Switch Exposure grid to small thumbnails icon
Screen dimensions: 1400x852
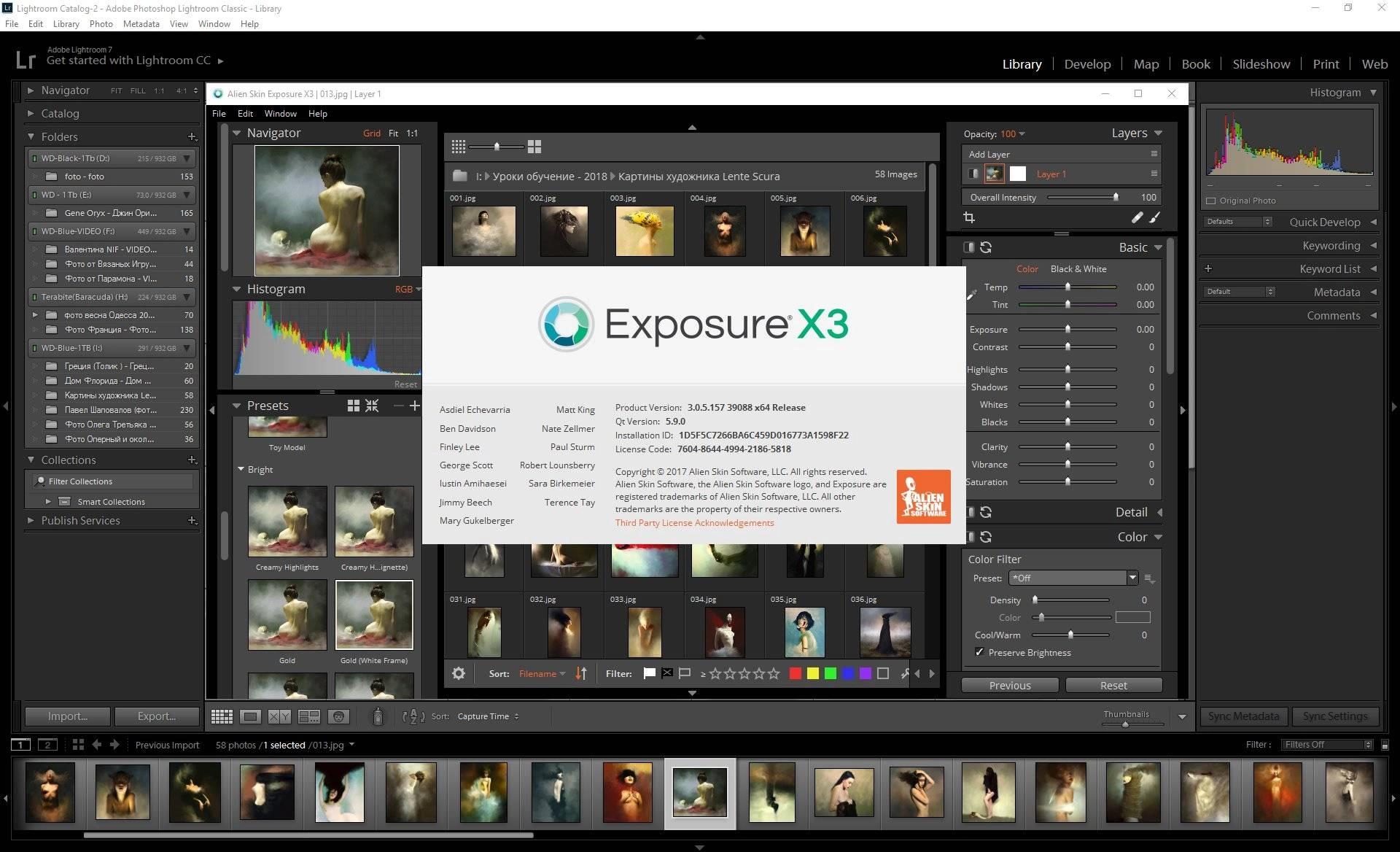click(x=458, y=147)
